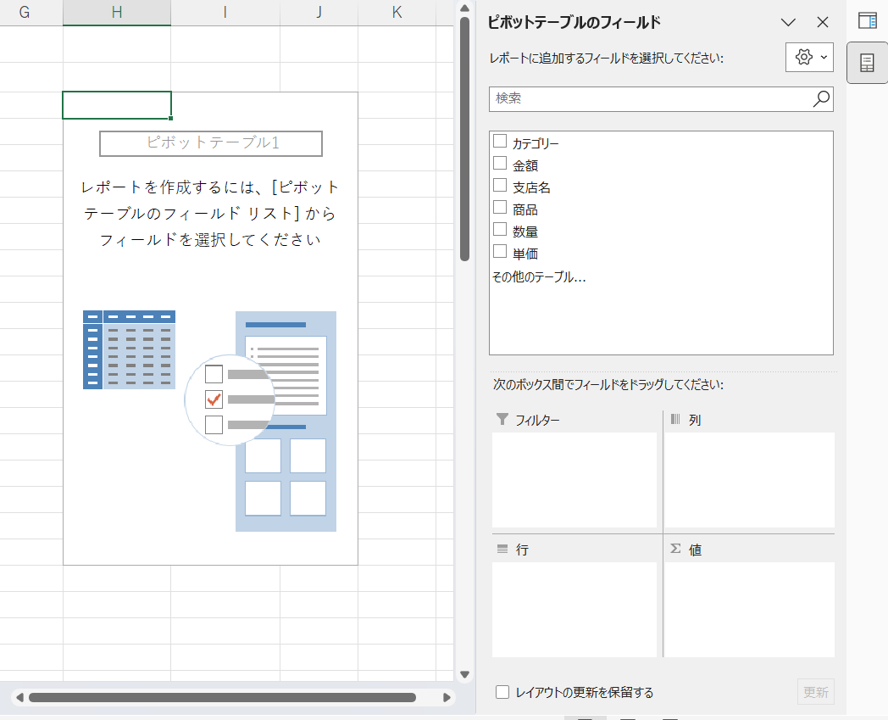Viewport: 888px width, 720px height.
Task: Open the gear tools menu for field list
Action: point(809,58)
